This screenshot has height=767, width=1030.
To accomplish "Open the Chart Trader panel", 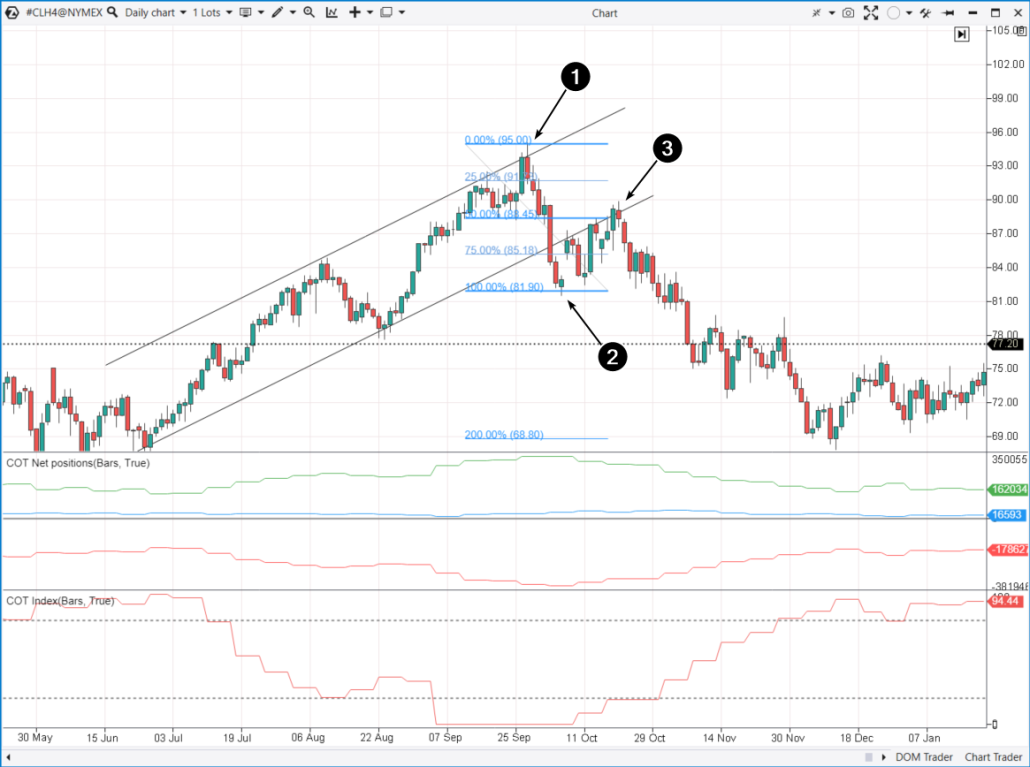I will [994, 757].
